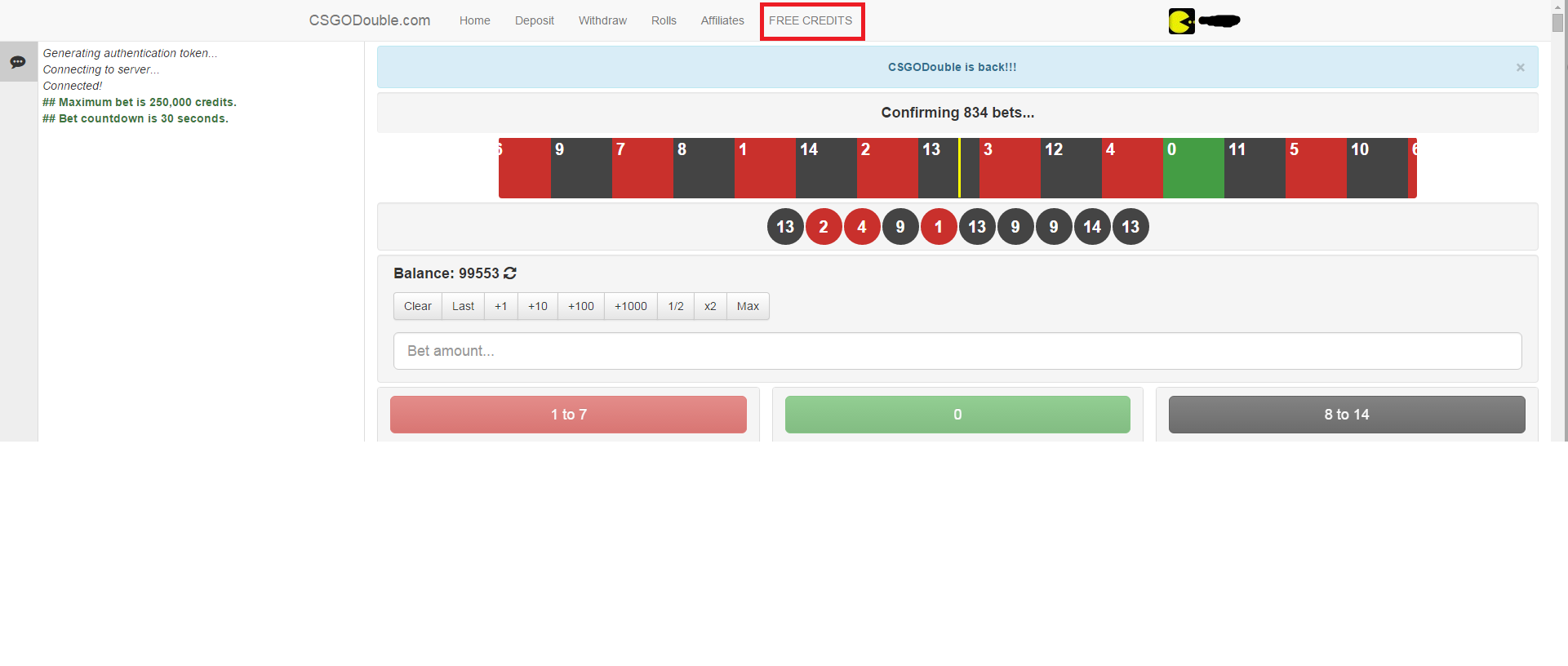
Task: Open the FREE CREDITS page
Action: (x=811, y=20)
